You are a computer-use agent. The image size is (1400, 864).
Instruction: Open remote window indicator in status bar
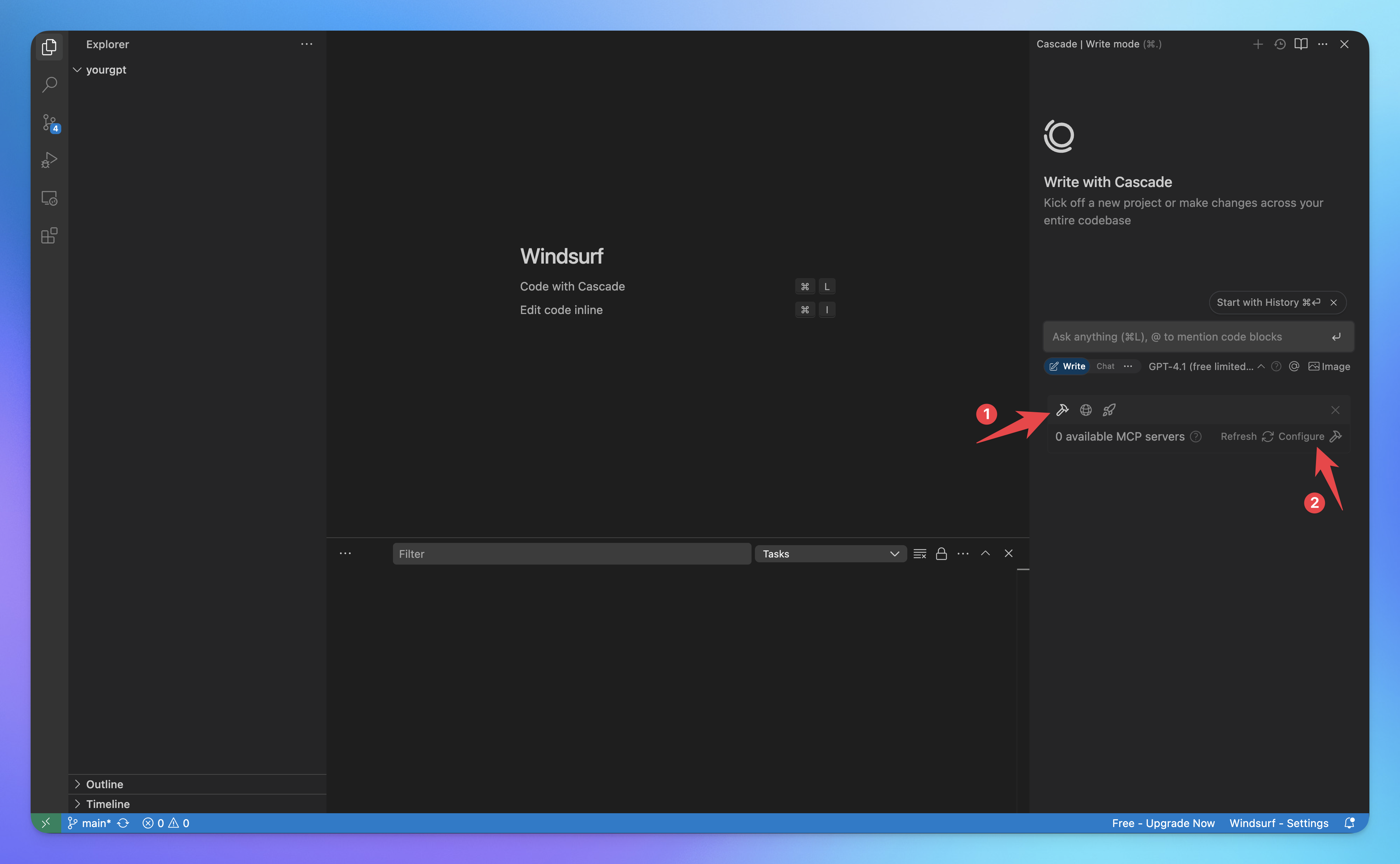click(46, 823)
